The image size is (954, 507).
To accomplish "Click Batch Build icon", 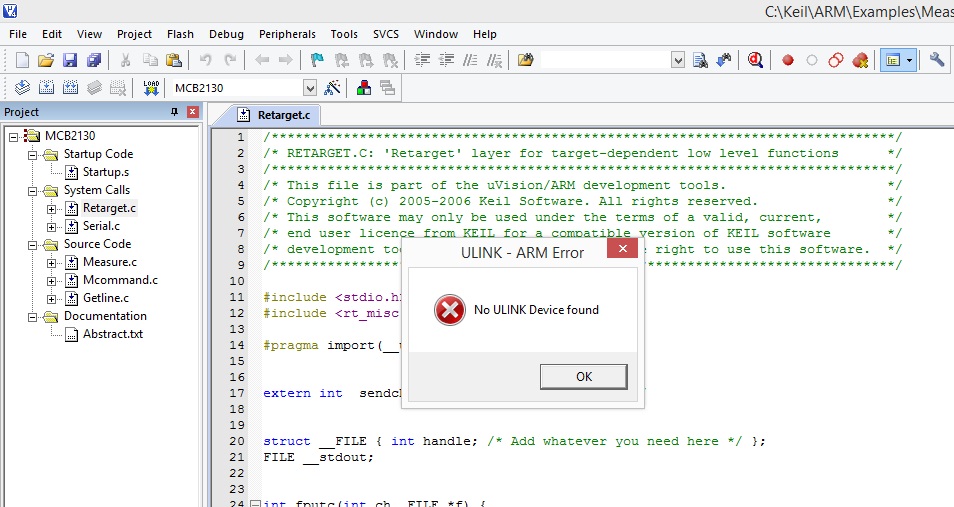I will point(94,88).
